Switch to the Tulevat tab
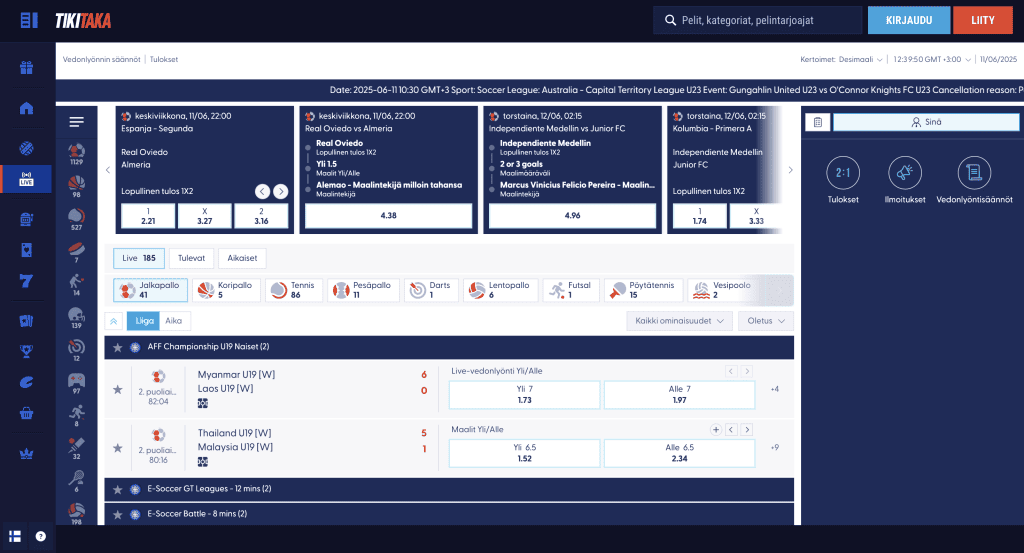Image resolution: width=1024 pixels, height=553 pixels. [x=191, y=258]
